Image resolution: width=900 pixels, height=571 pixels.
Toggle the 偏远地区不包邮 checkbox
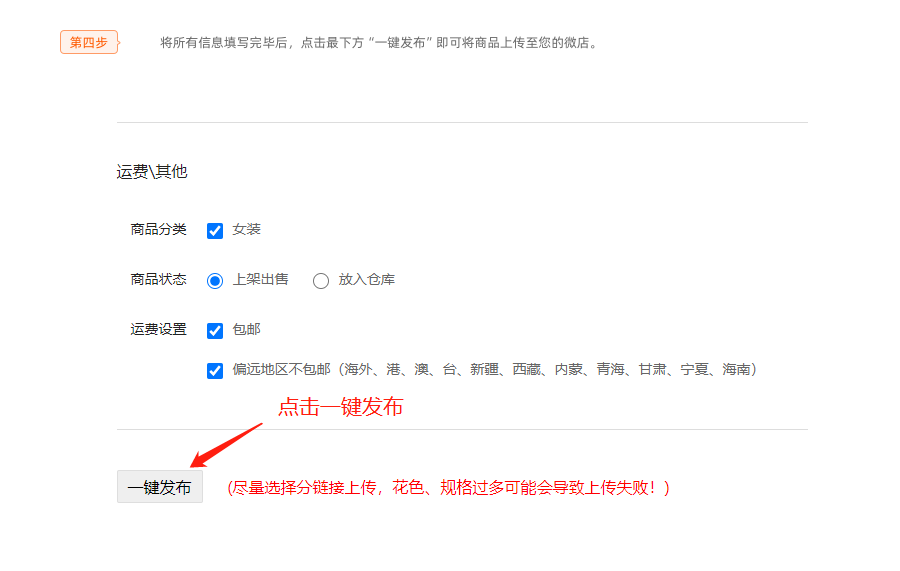click(215, 371)
